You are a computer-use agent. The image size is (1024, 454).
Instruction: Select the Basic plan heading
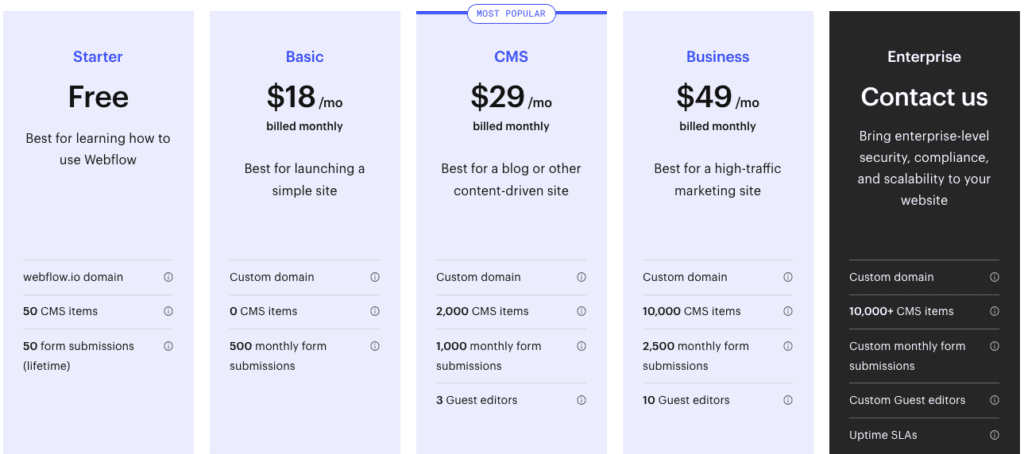tap(305, 57)
